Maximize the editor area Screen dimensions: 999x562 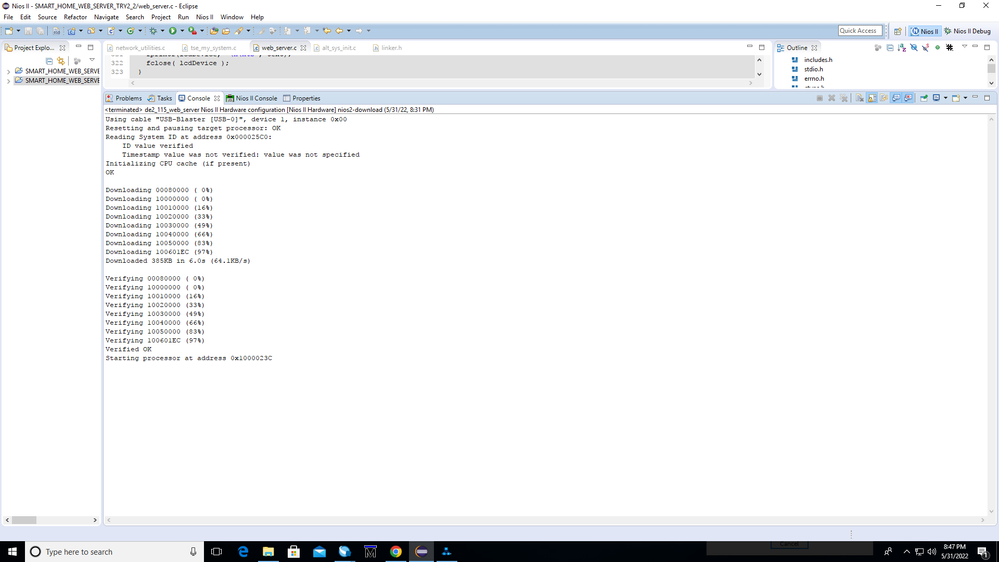(x=761, y=47)
